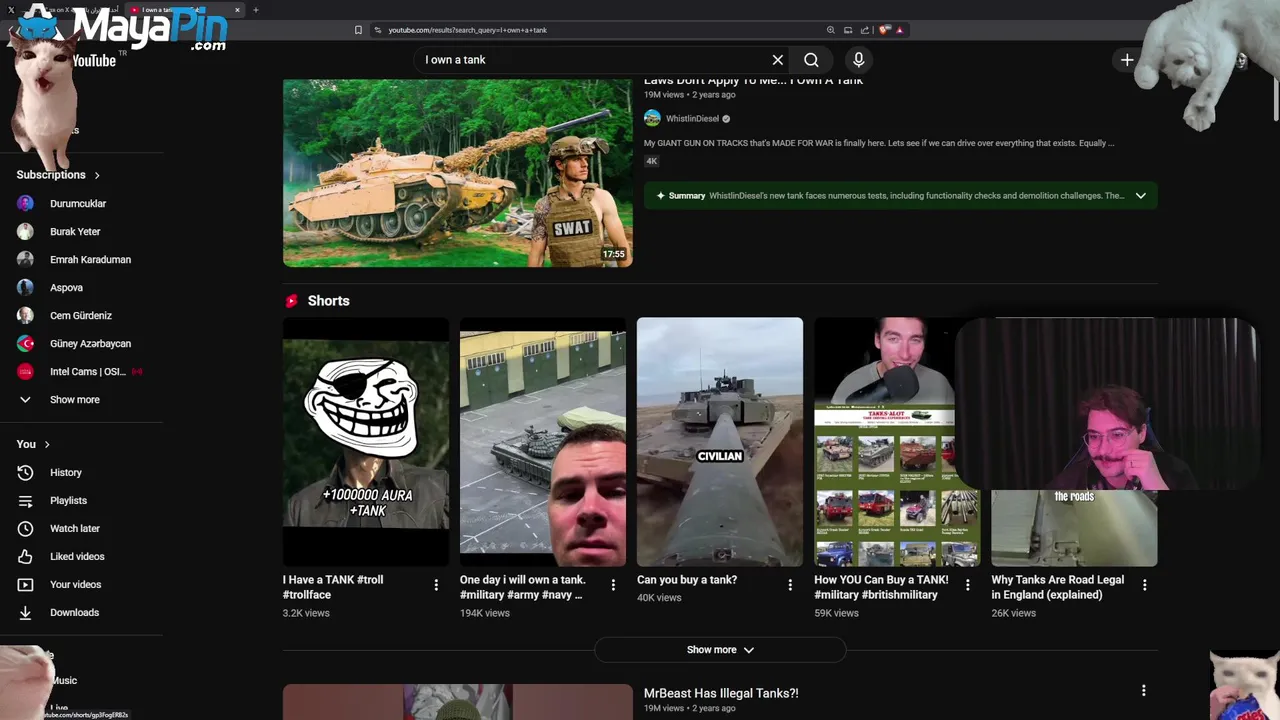The image size is (1280, 720).
Task: Click the magnifier search button
Action: 811,60
